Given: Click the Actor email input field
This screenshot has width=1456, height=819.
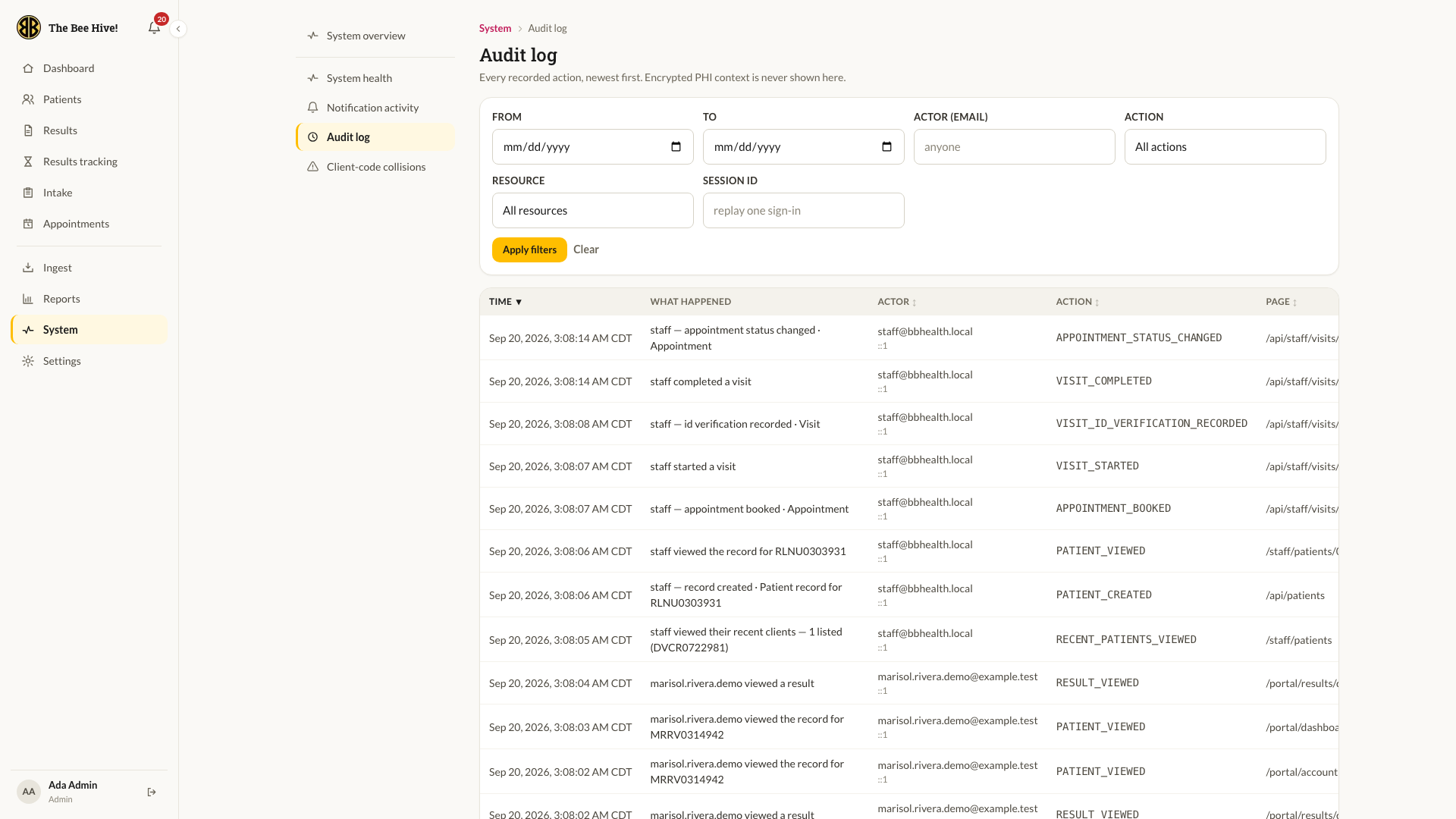Looking at the screenshot, I should point(1014,147).
